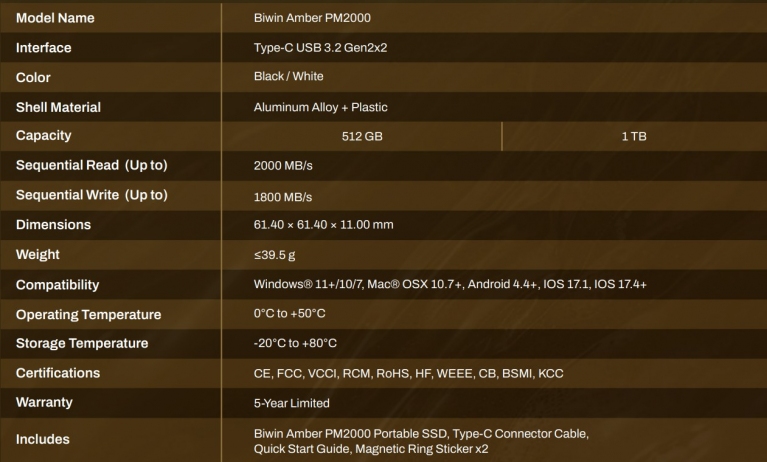Viewport: 767px width, 462px height.
Task: Select the '0°C to +50°C' value
Action: tap(290, 314)
